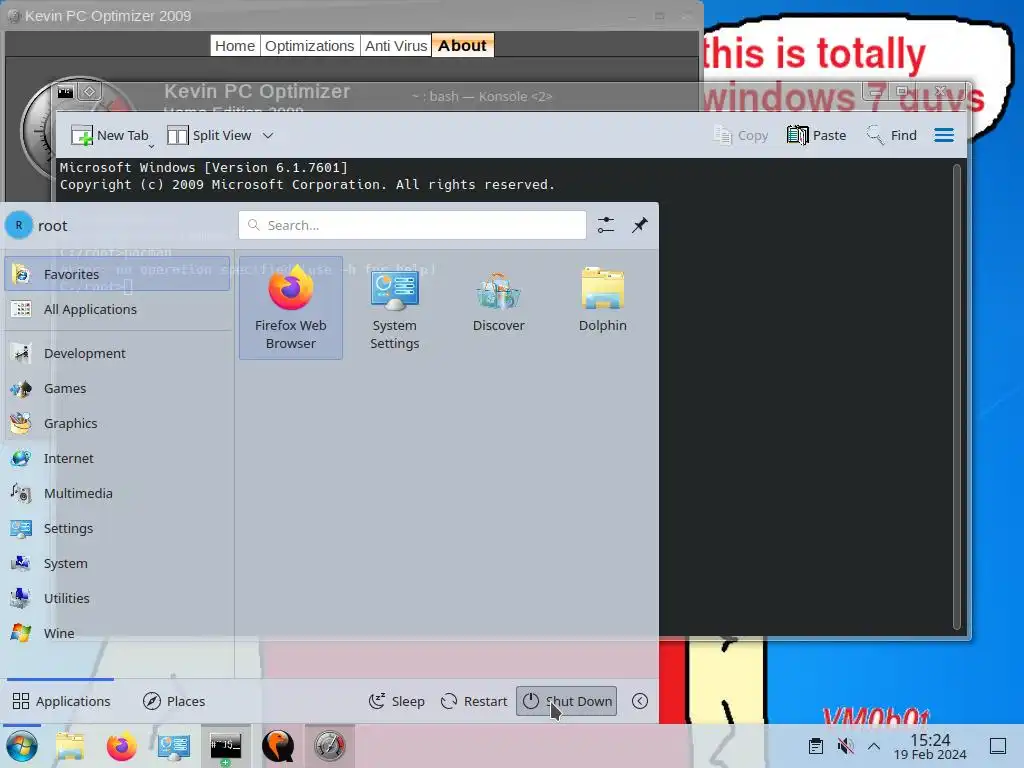Viewport: 1024px width, 768px height.
Task: Expand hidden system tray icons arrow
Action: pyautogui.click(x=874, y=746)
